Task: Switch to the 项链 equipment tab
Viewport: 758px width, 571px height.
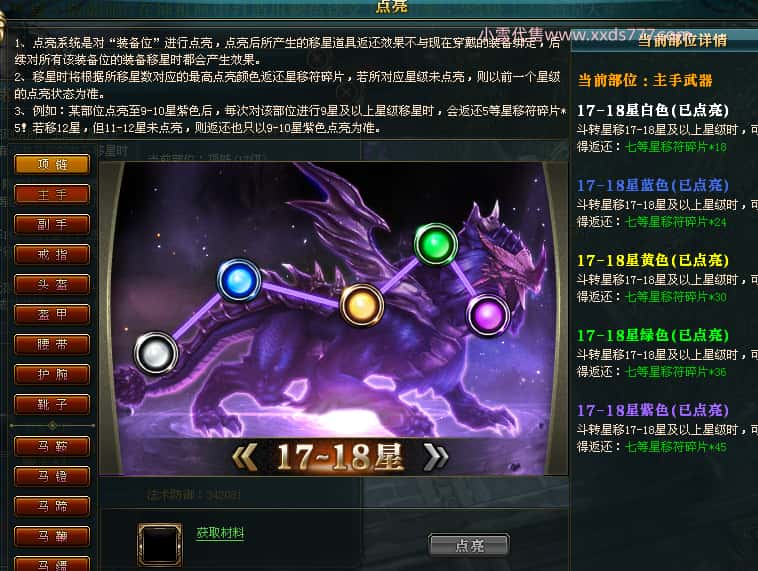Action: click(52, 164)
